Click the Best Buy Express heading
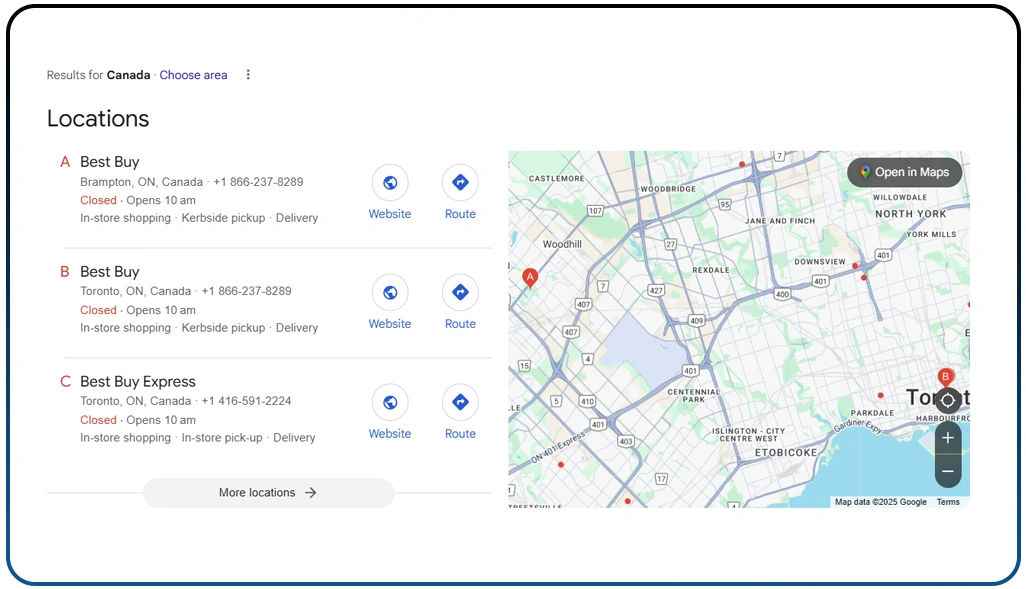This screenshot has height=589, width=1026. [138, 381]
